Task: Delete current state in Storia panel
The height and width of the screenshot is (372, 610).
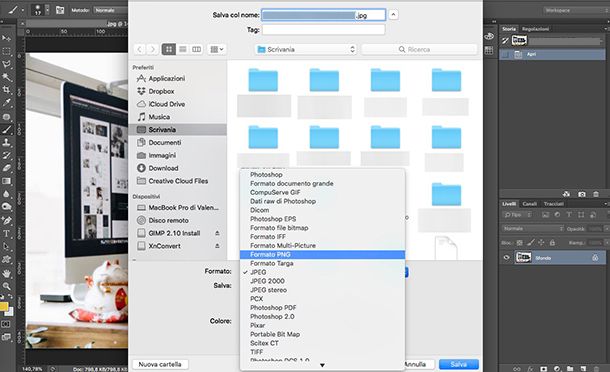Action: click(x=596, y=194)
